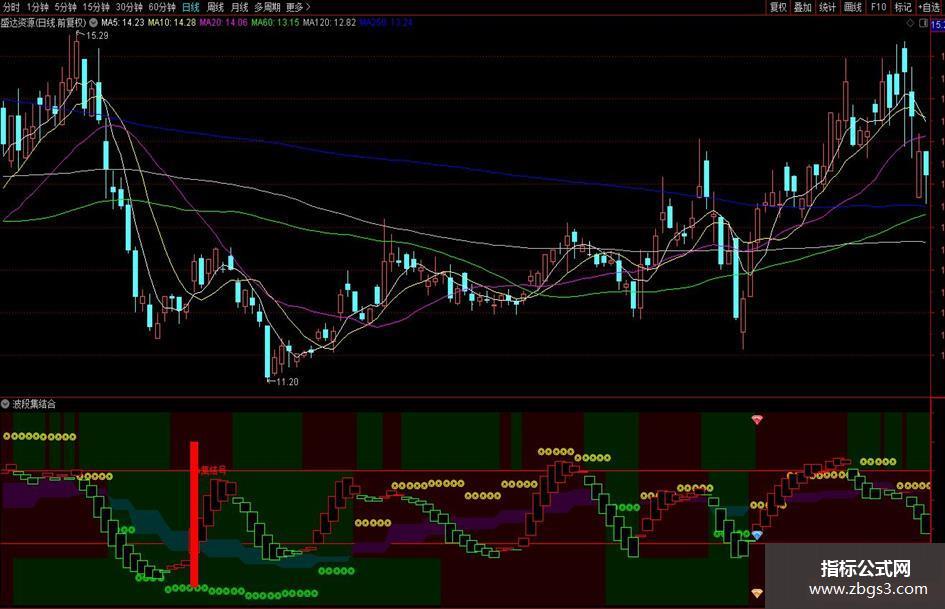Click the 15.29 high price marker
Screen dimensions: 945x609
(x=97, y=36)
